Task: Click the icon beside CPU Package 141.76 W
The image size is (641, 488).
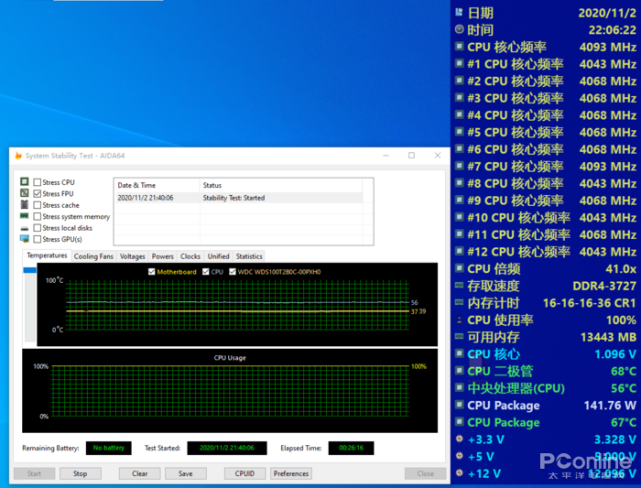Action: tap(459, 405)
